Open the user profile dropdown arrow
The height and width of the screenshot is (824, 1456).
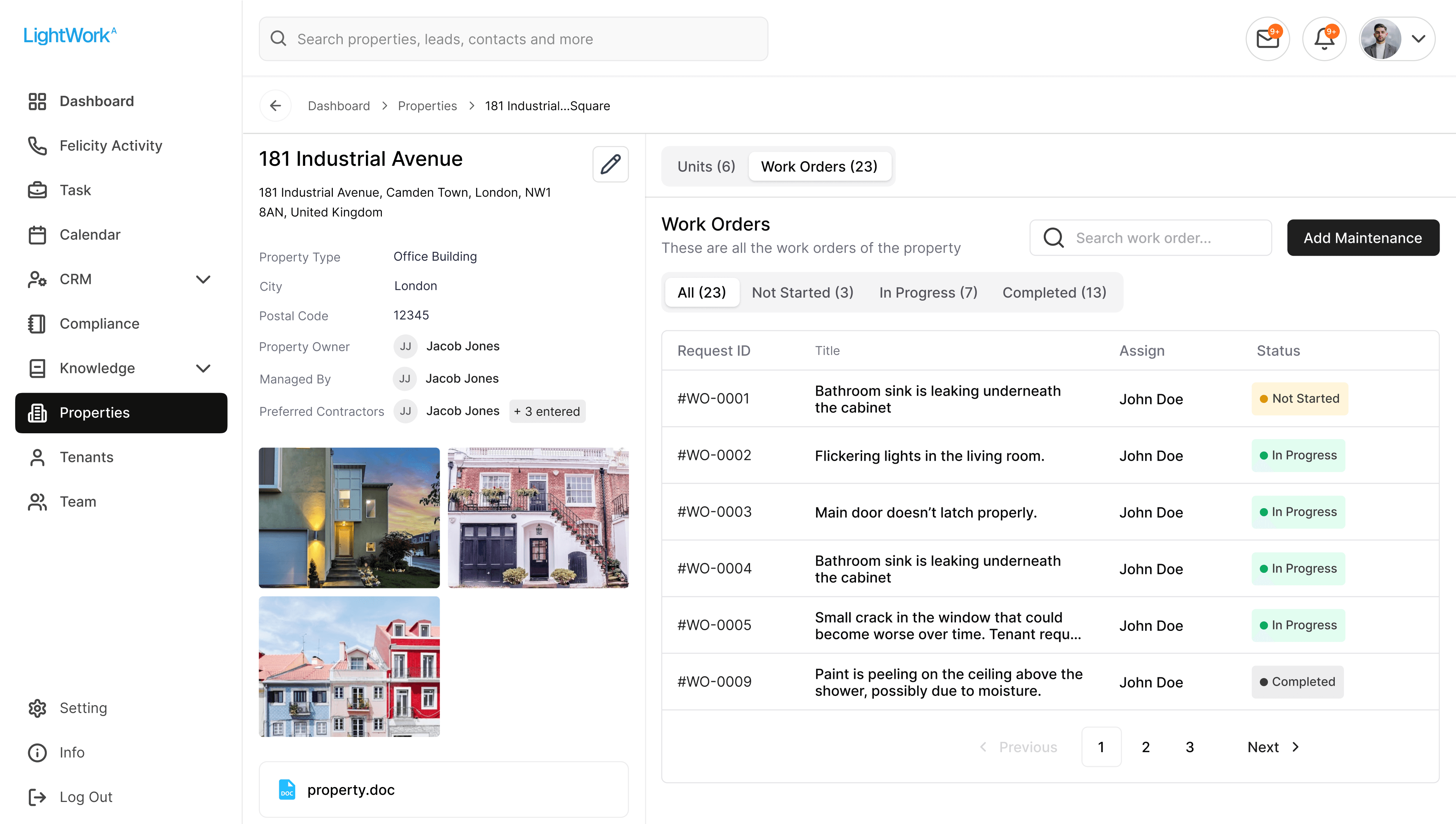coord(1418,39)
